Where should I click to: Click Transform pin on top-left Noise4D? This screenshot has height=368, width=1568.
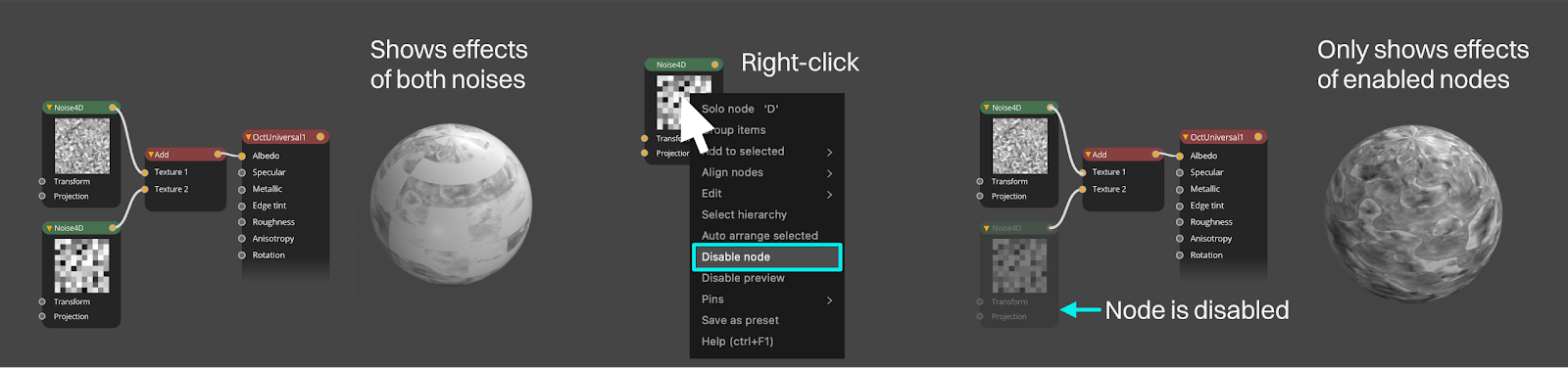pyautogui.click(x=42, y=181)
